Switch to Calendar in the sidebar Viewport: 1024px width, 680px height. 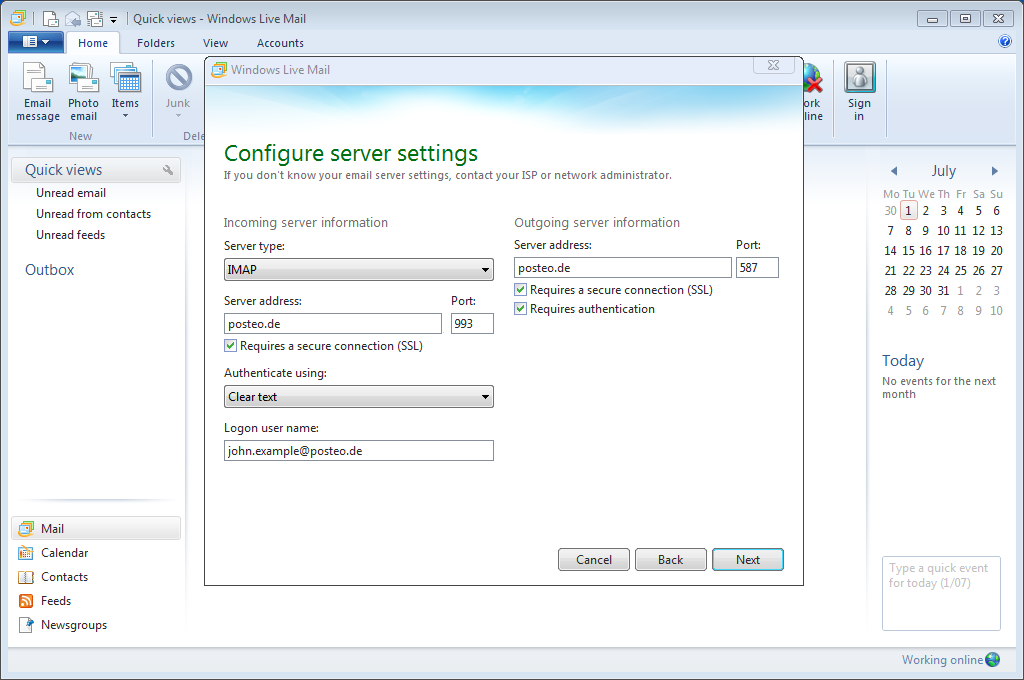tap(62, 552)
